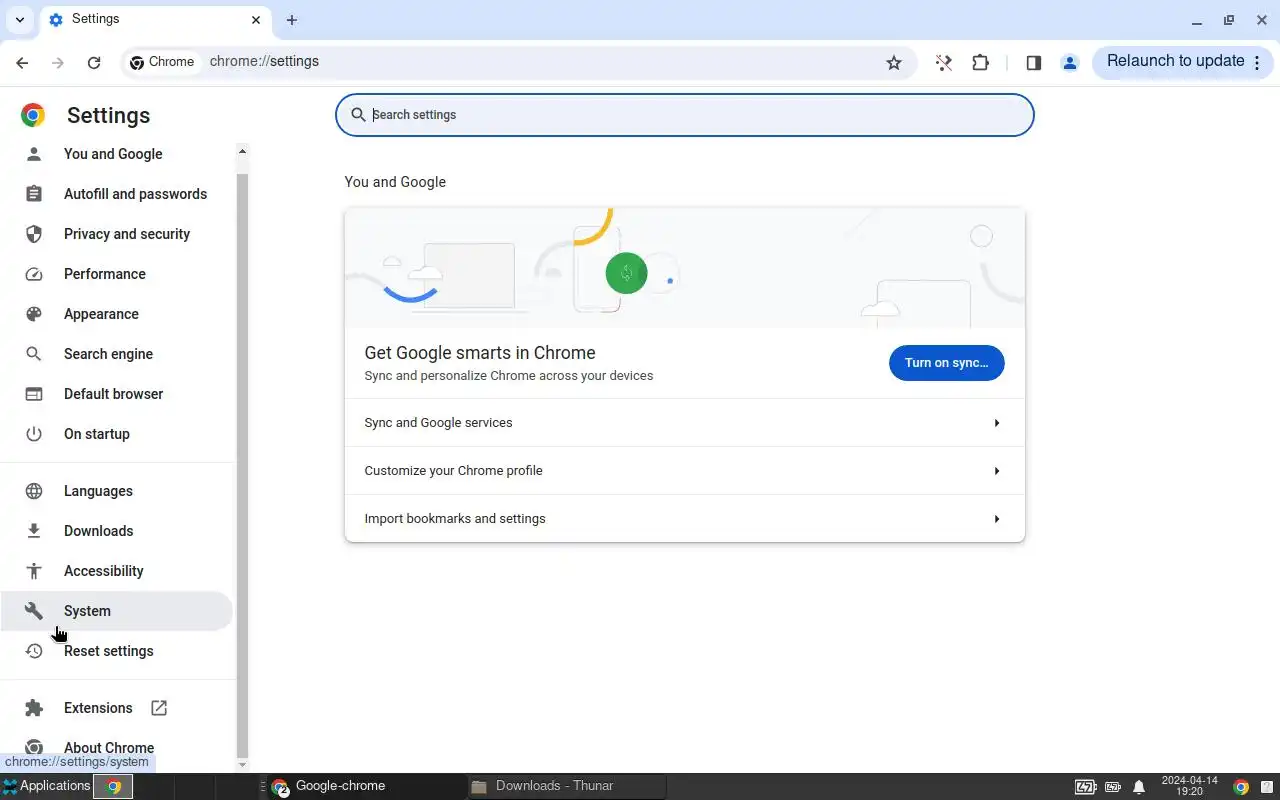This screenshot has width=1280, height=800.
Task: Open the tab search dropdown arrow
Action: tap(20, 20)
